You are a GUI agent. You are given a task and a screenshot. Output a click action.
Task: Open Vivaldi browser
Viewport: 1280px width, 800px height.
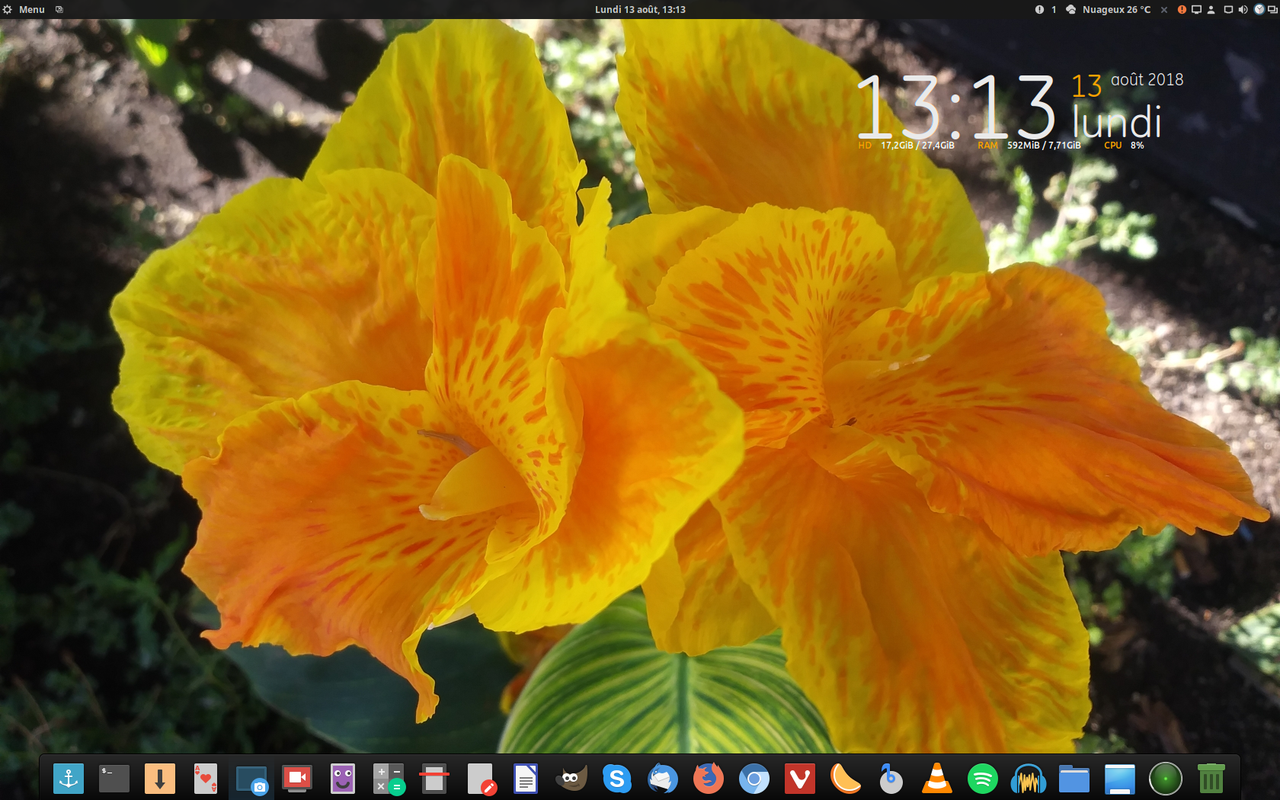coord(799,778)
